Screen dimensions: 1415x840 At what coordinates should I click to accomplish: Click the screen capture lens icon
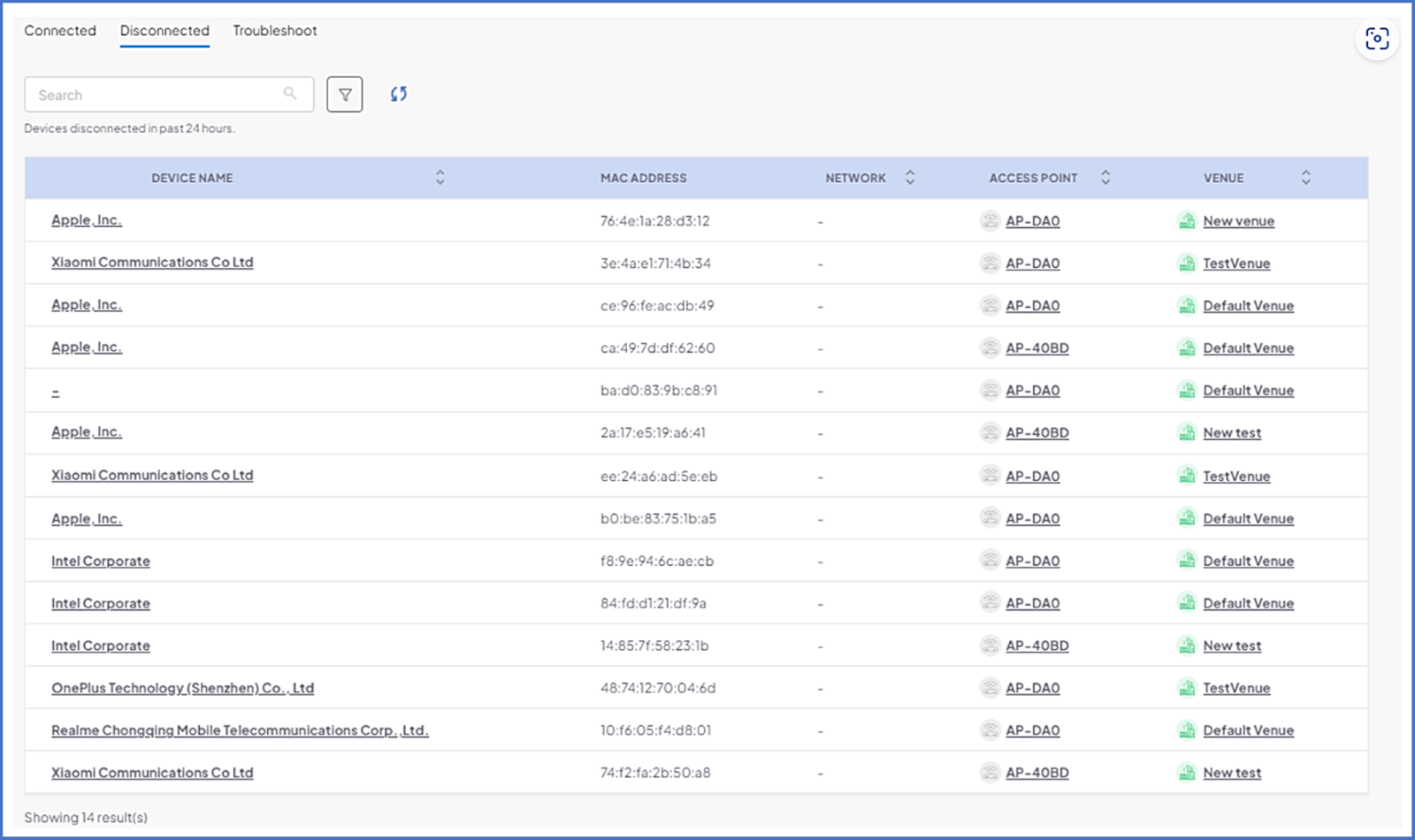tap(1377, 39)
